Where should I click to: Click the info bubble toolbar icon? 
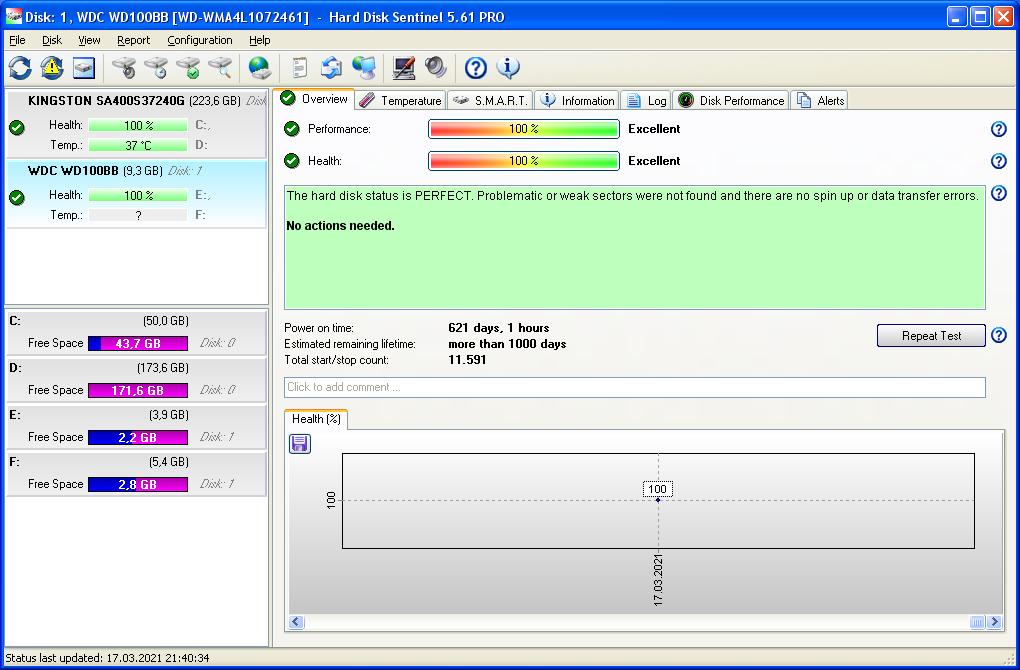(508, 68)
